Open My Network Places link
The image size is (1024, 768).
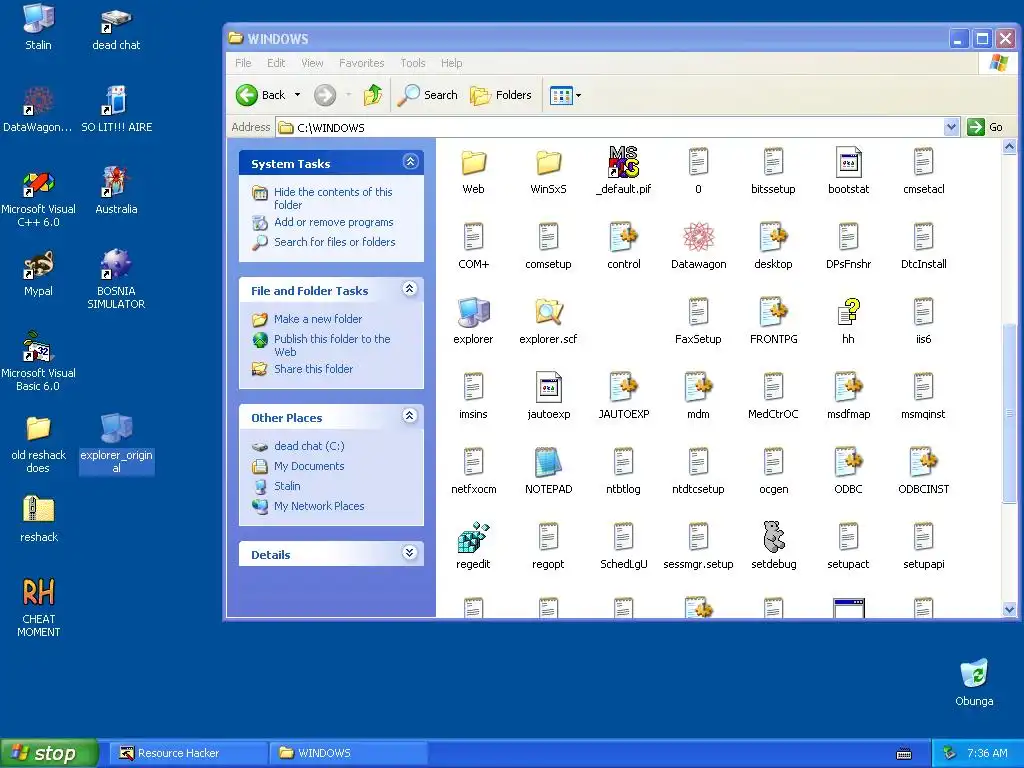click(x=319, y=506)
